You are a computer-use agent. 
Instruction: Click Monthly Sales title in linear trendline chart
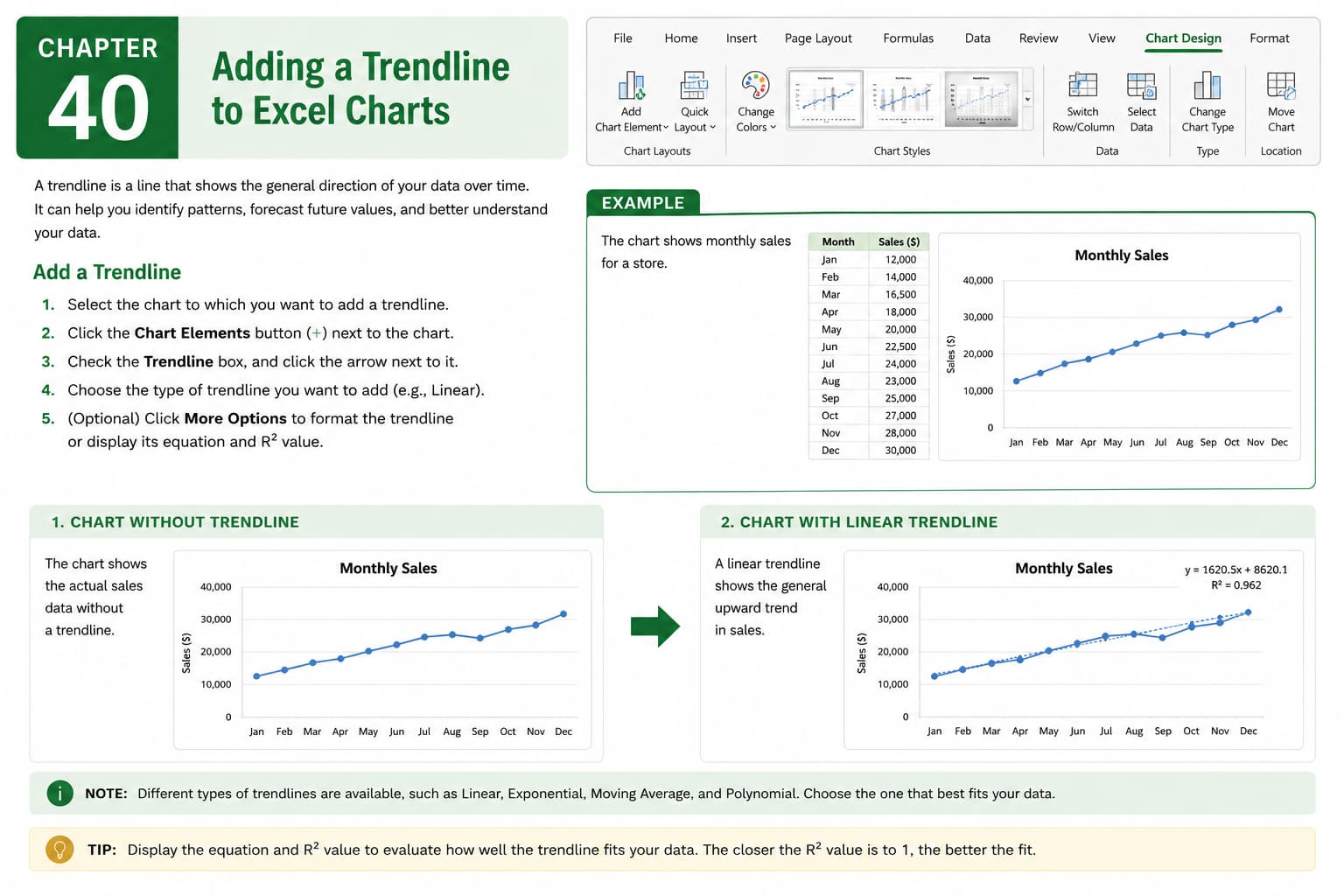pyautogui.click(x=1063, y=569)
